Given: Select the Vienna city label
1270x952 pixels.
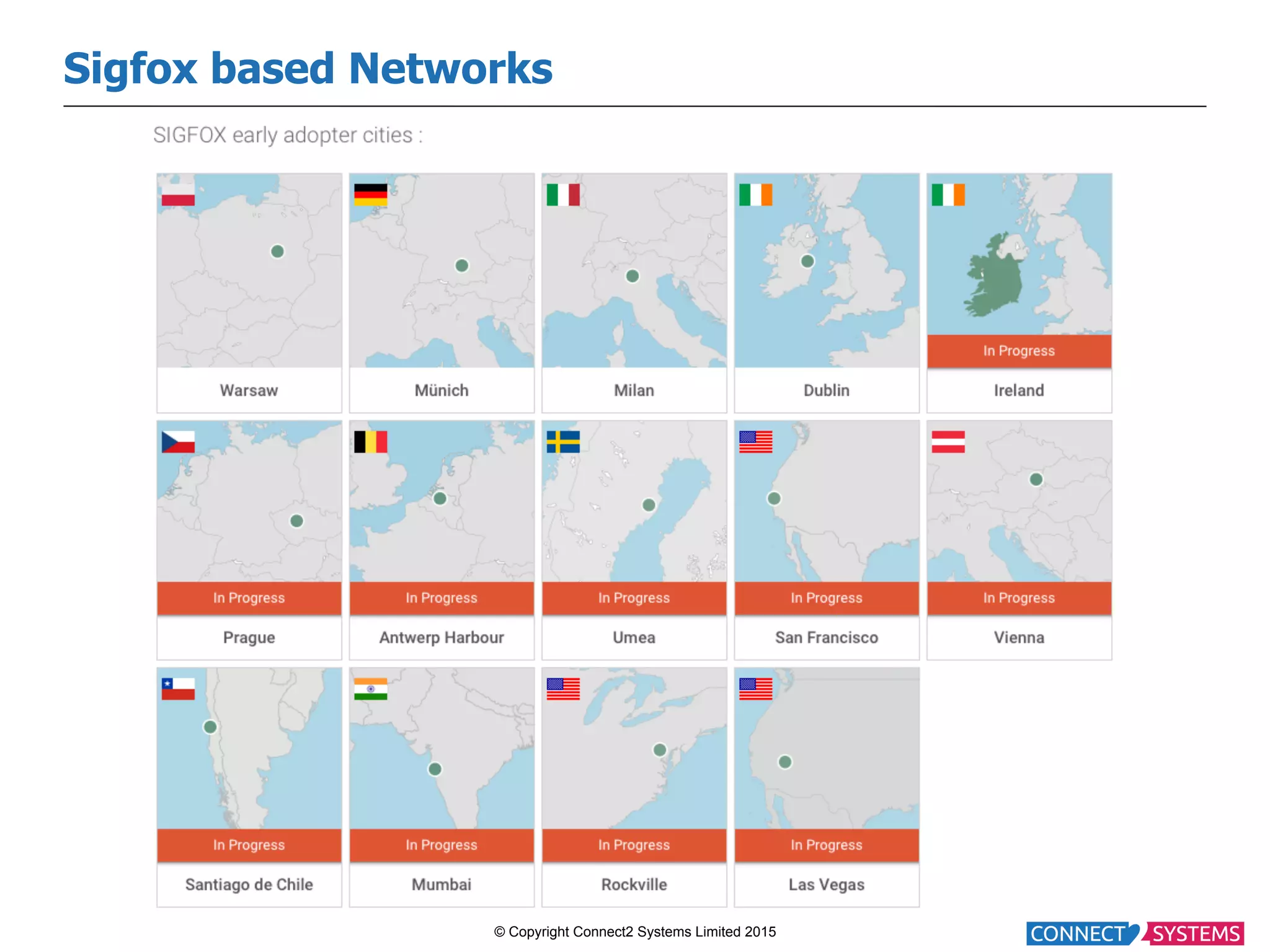Looking at the screenshot, I should point(1019,638).
